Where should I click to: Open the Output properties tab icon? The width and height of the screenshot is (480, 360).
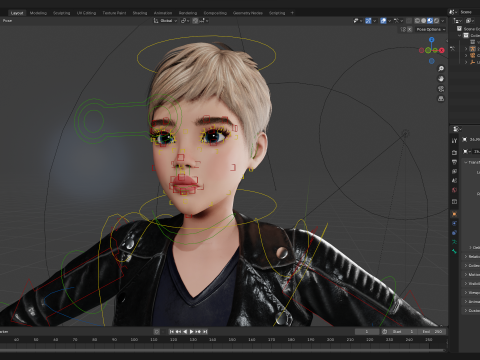point(454,162)
